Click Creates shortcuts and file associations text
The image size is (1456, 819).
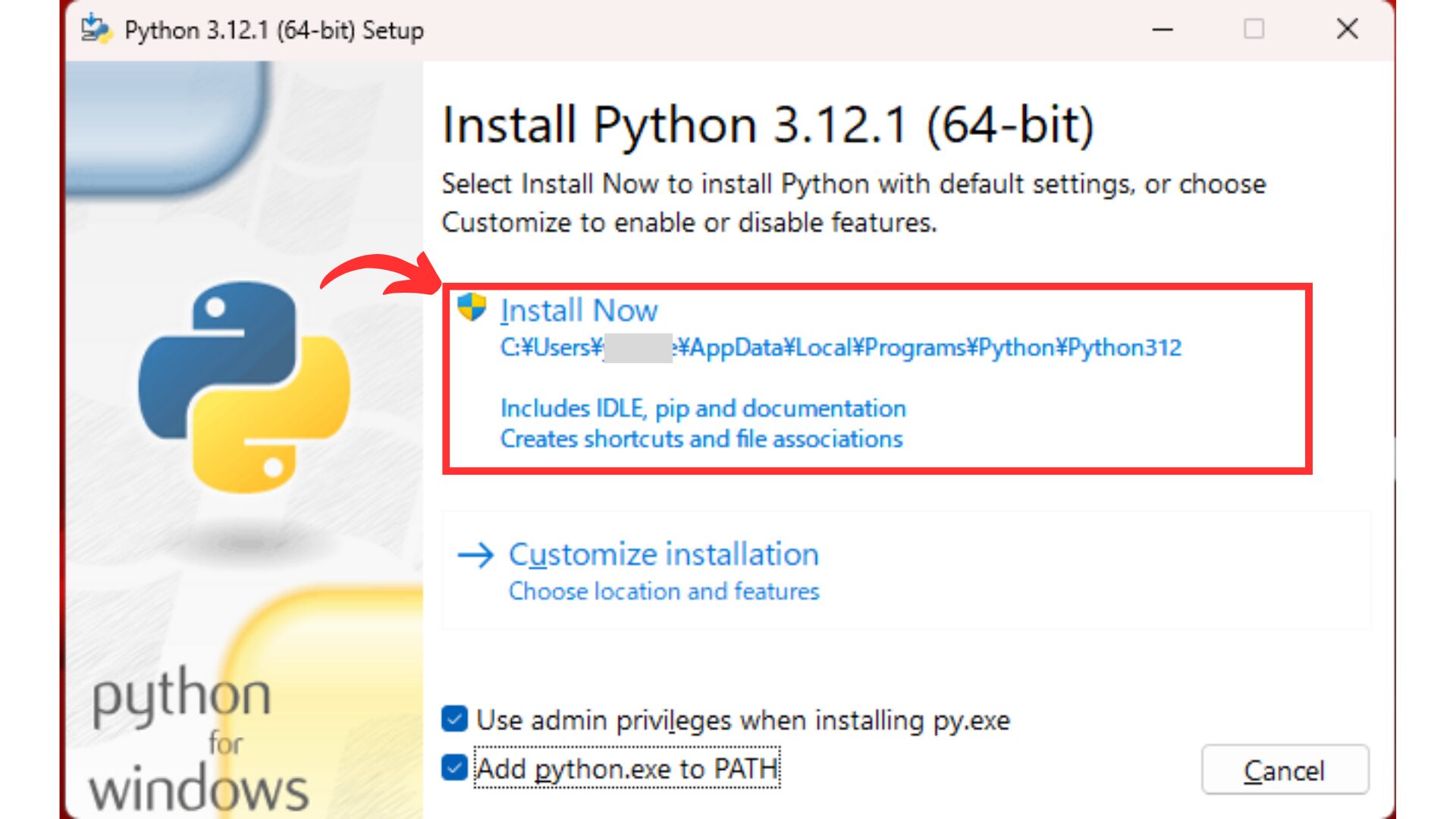tap(700, 438)
